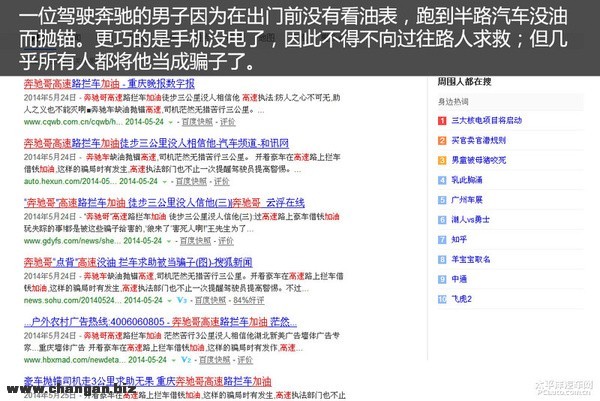This screenshot has height=401, width=600.
Task: Open hot search 三大核电项目将启动
Action: point(486,121)
